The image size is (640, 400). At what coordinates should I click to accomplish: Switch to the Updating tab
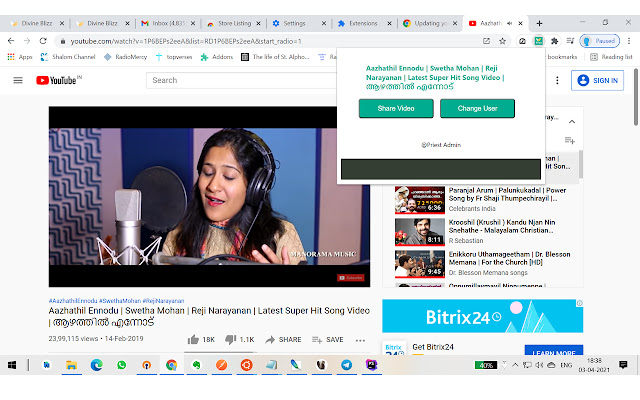point(429,23)
